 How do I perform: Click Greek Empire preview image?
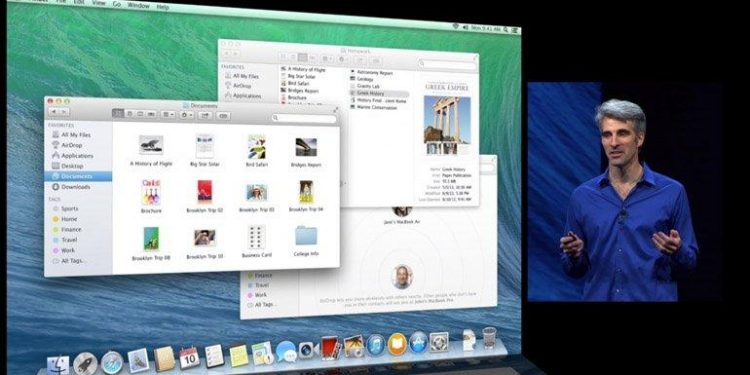pyautogui.click(x=447, y=120)
